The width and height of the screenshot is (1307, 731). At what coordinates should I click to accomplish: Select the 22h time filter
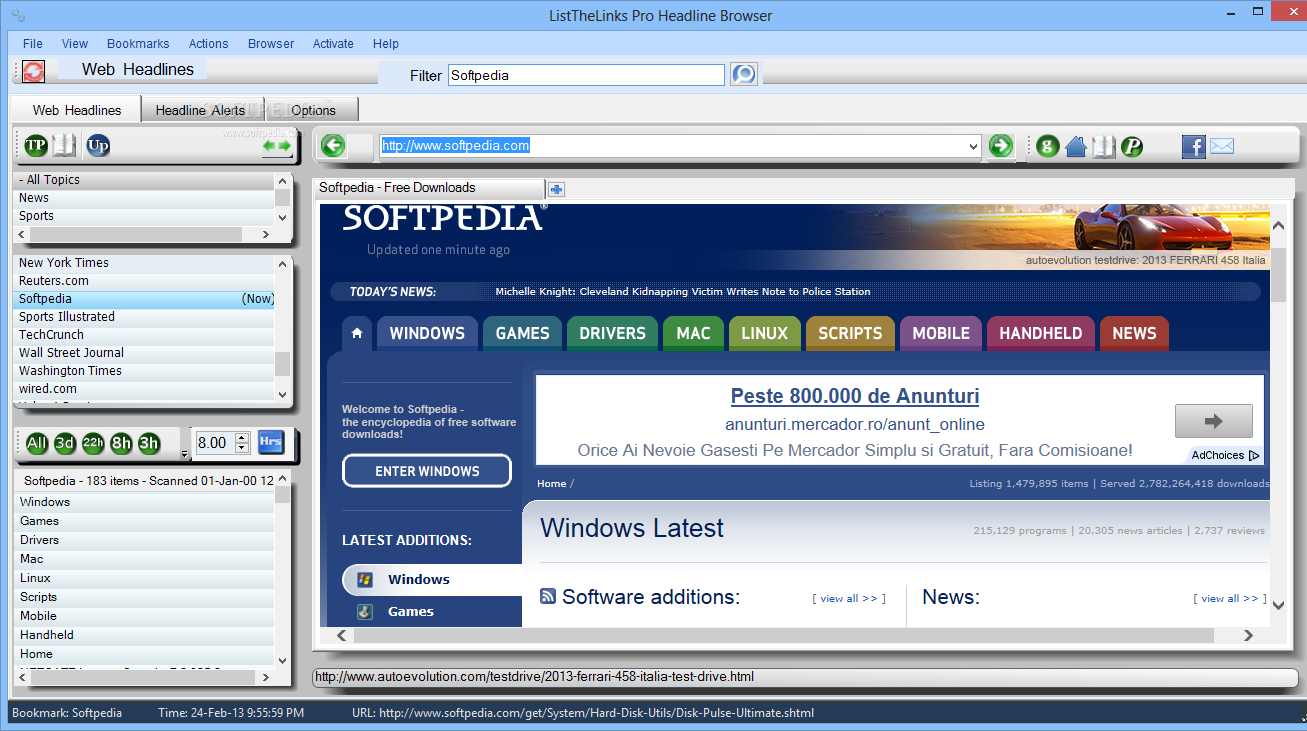pos(93,443)
